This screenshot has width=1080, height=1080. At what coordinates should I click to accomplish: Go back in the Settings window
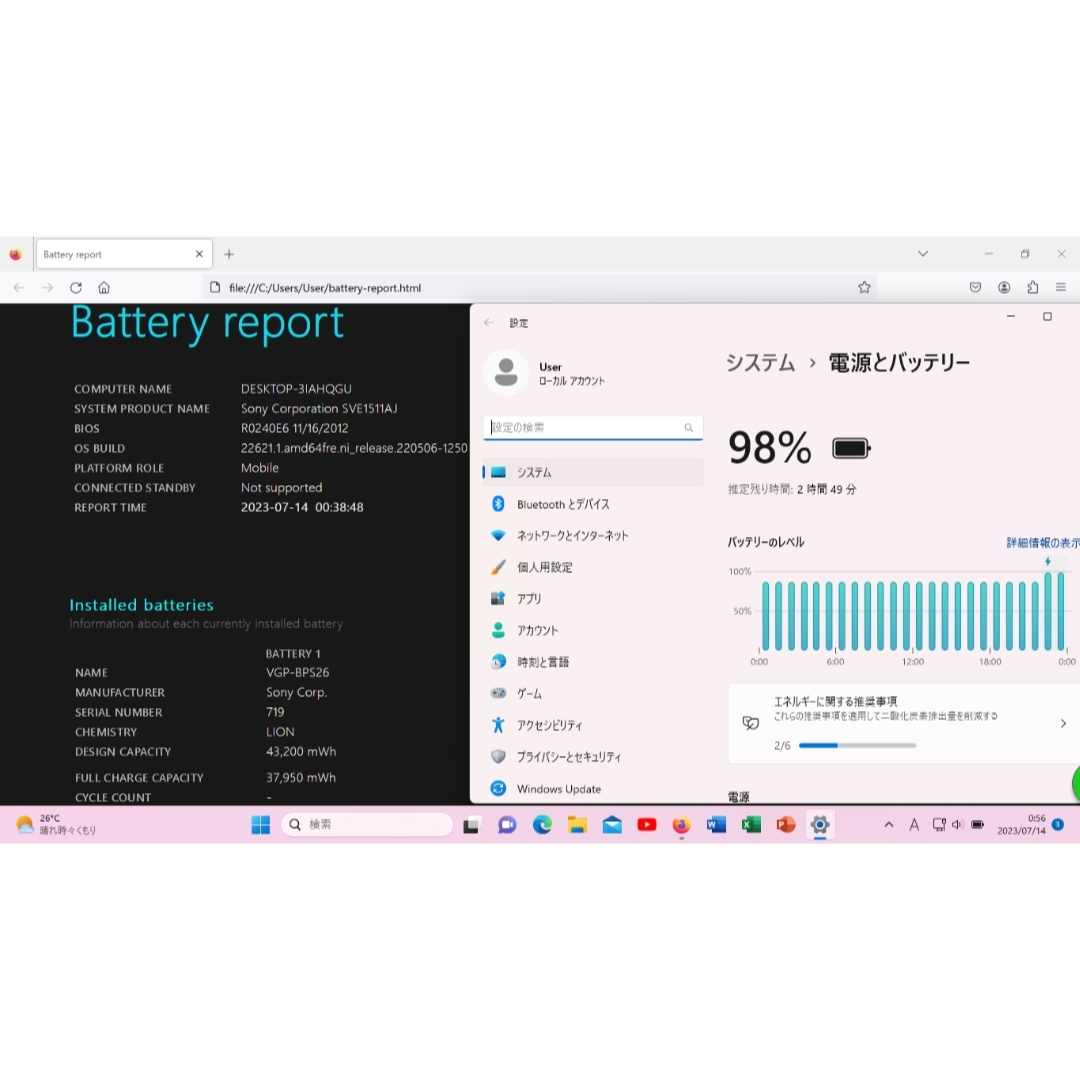[x=489, y=322]
